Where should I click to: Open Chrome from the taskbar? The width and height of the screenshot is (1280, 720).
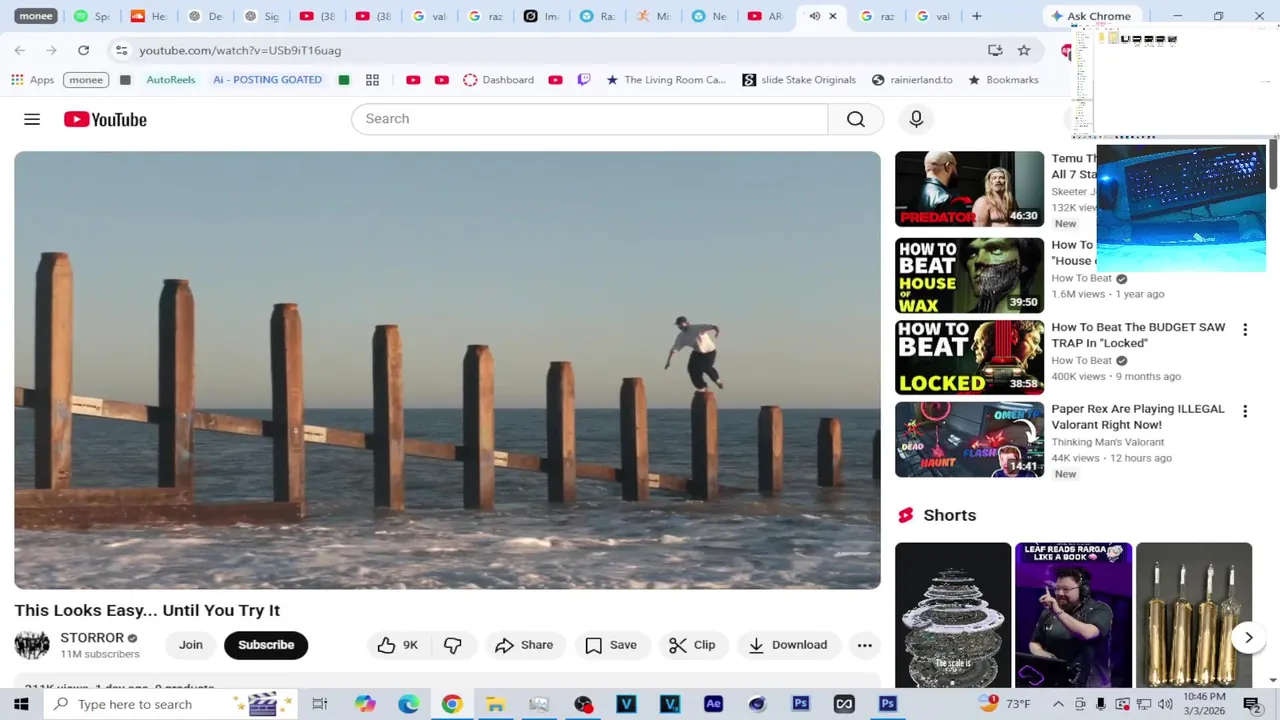(452, 704)
